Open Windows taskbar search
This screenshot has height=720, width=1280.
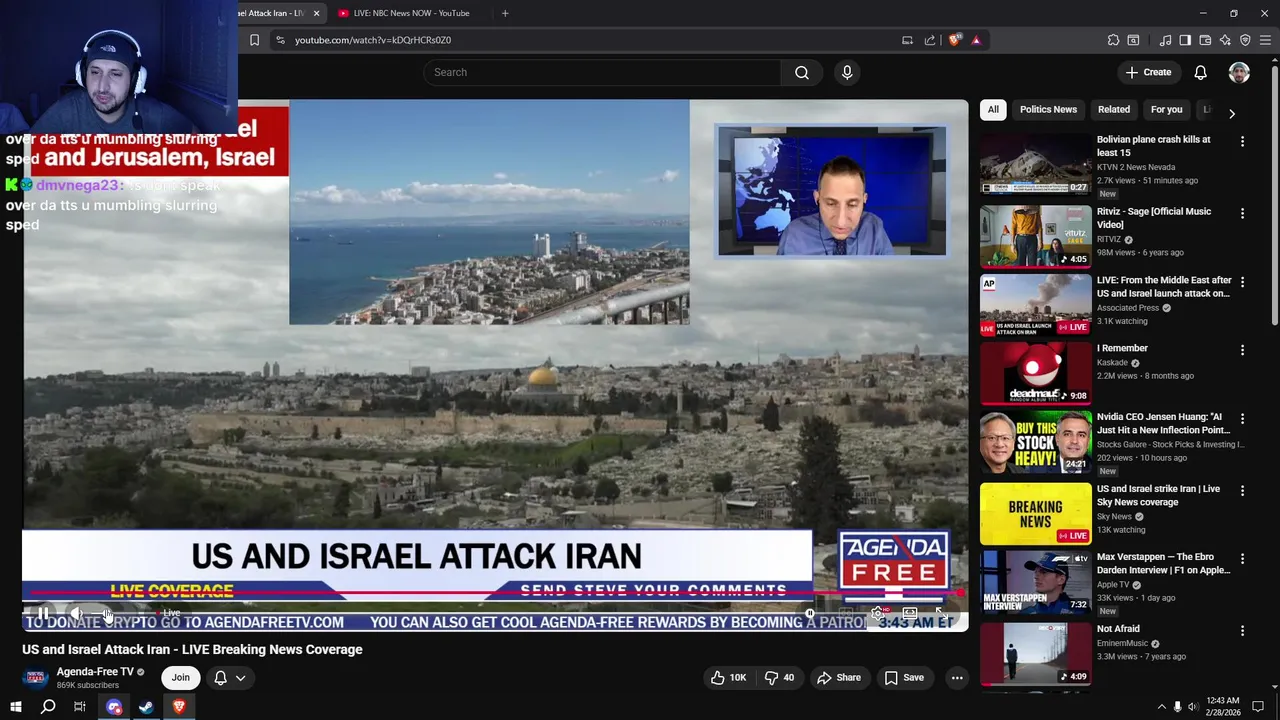pyautogui.click(x=48, y=707)
